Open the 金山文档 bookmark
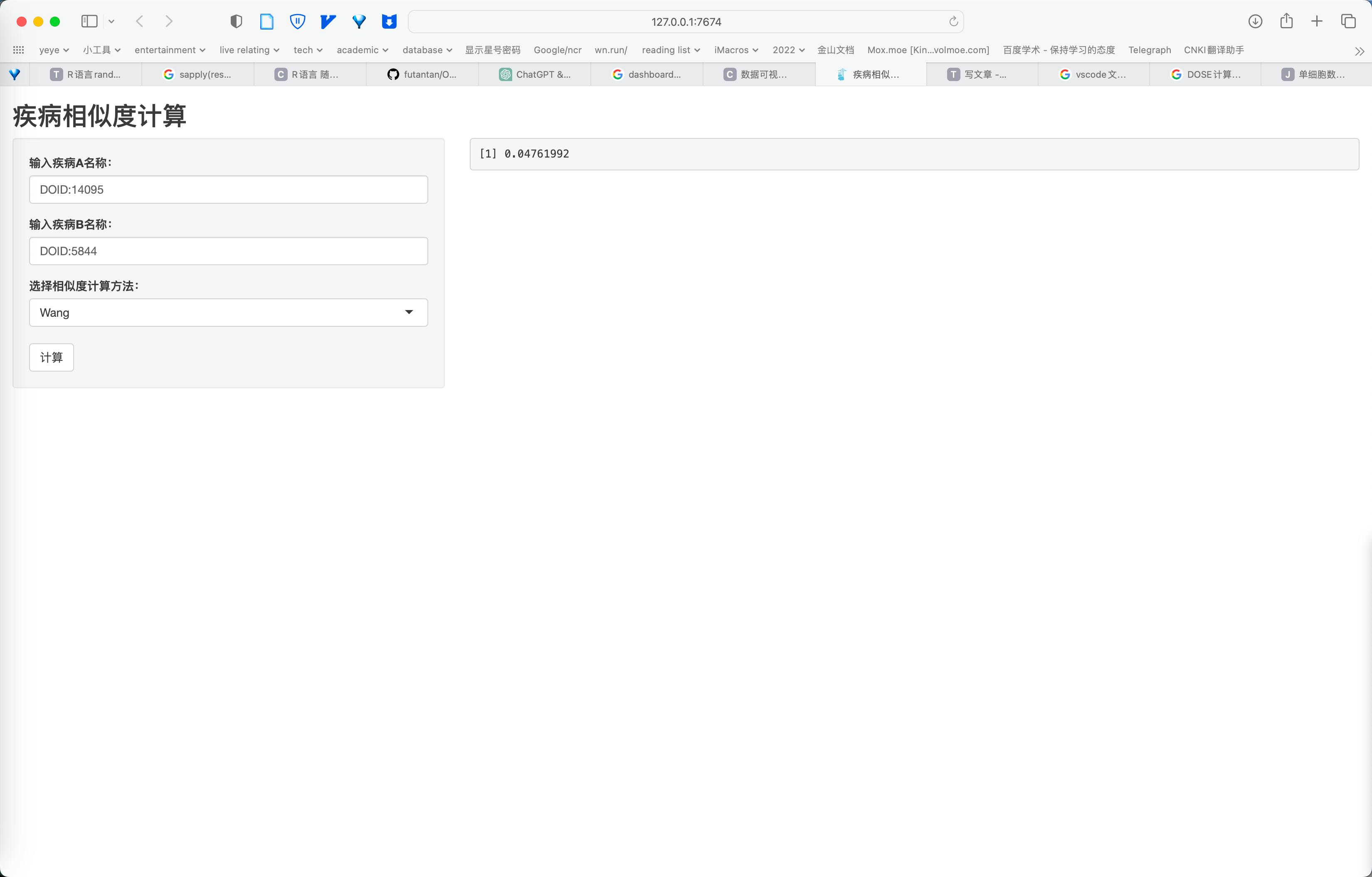 pos(835,50)
